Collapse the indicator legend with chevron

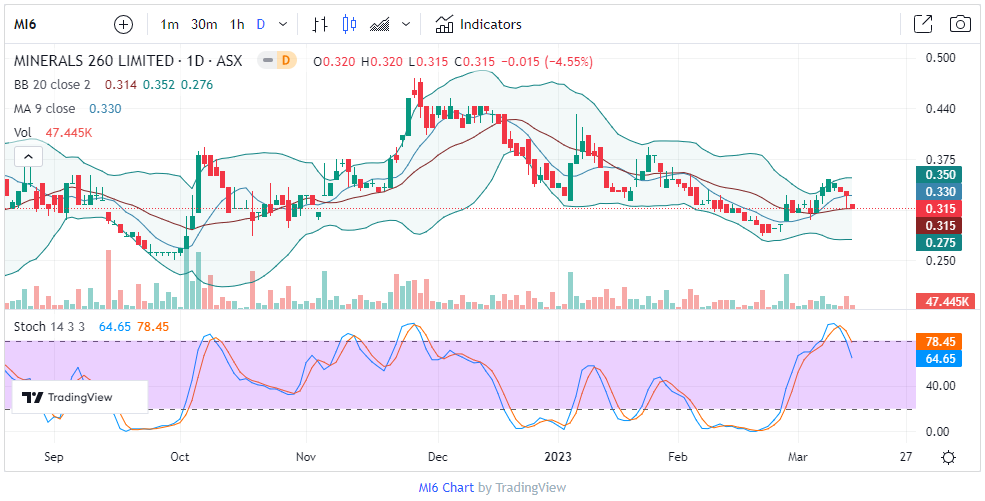(x=27, y=156)
